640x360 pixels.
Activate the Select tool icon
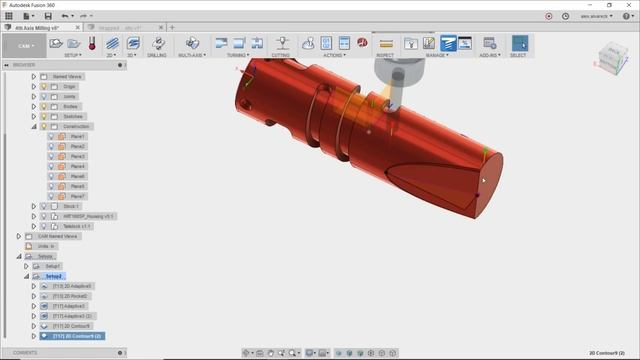520,43
